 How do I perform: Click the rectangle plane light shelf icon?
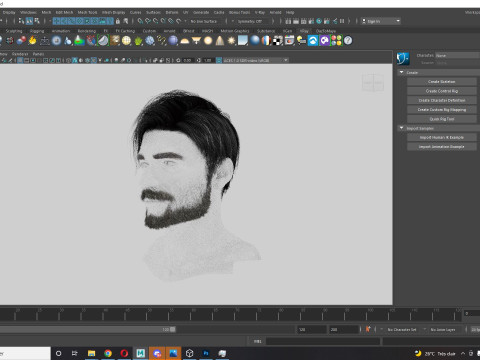[x=243, y=41]
